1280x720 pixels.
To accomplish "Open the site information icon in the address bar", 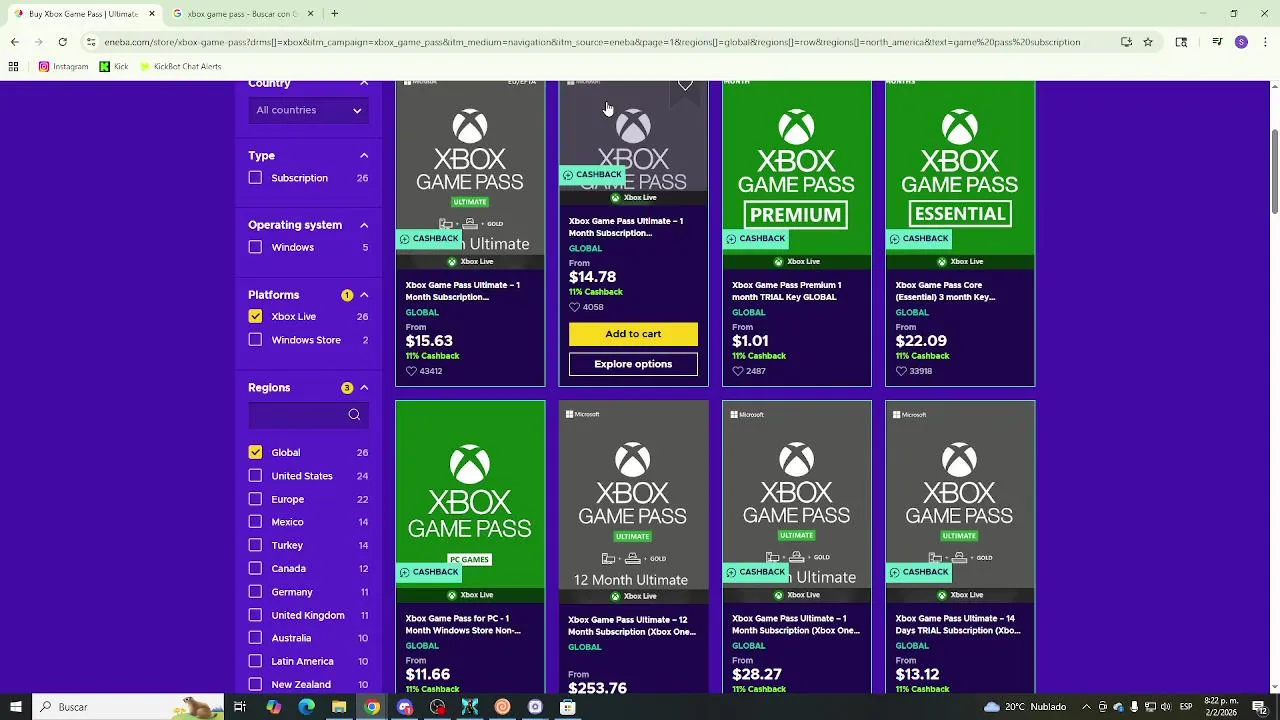I will (91, 42).
